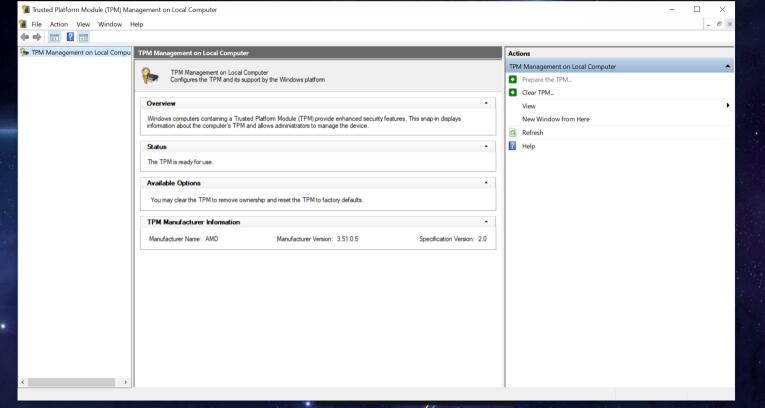Click the Forward arrow toolbar icon

[x=37, y=37]
